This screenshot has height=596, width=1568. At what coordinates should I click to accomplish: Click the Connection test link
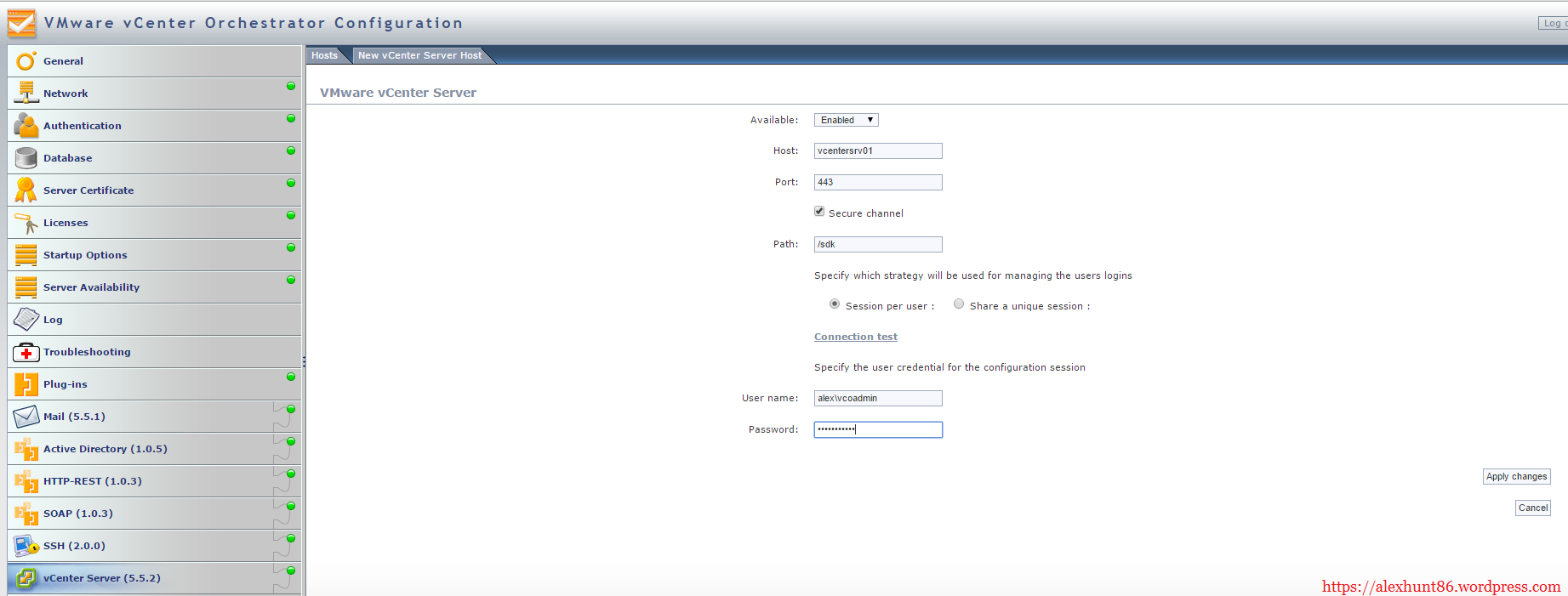[855, 337]
